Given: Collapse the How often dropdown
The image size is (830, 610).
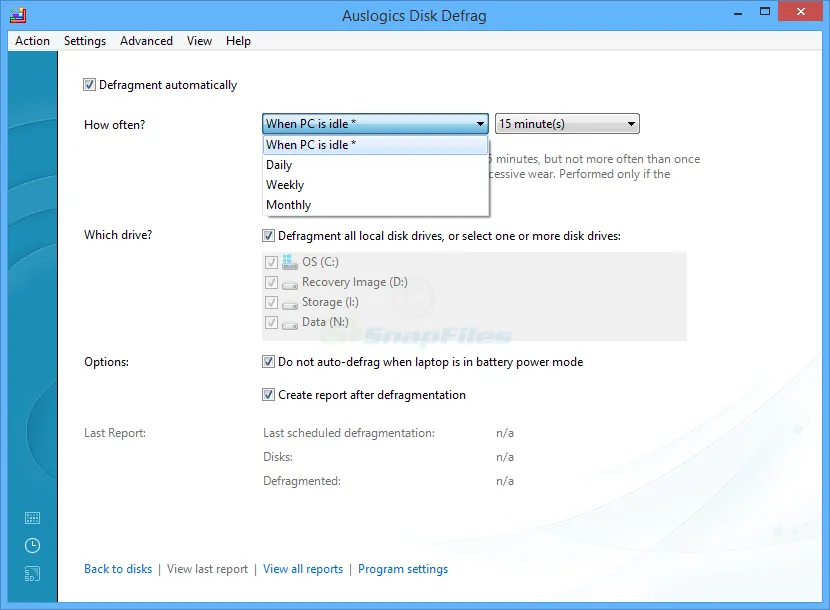Looking at the screenshot, I should pos(375,124).
